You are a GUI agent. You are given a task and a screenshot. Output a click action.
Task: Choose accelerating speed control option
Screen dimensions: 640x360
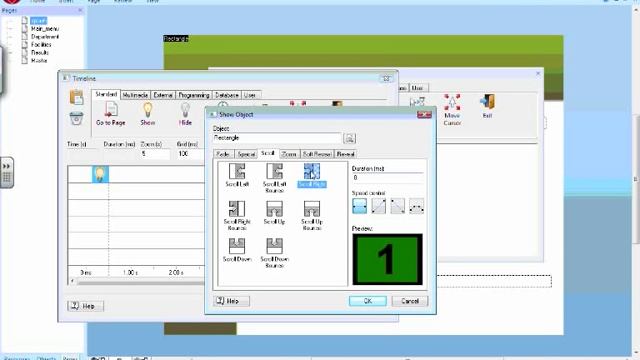click(378, 206)
